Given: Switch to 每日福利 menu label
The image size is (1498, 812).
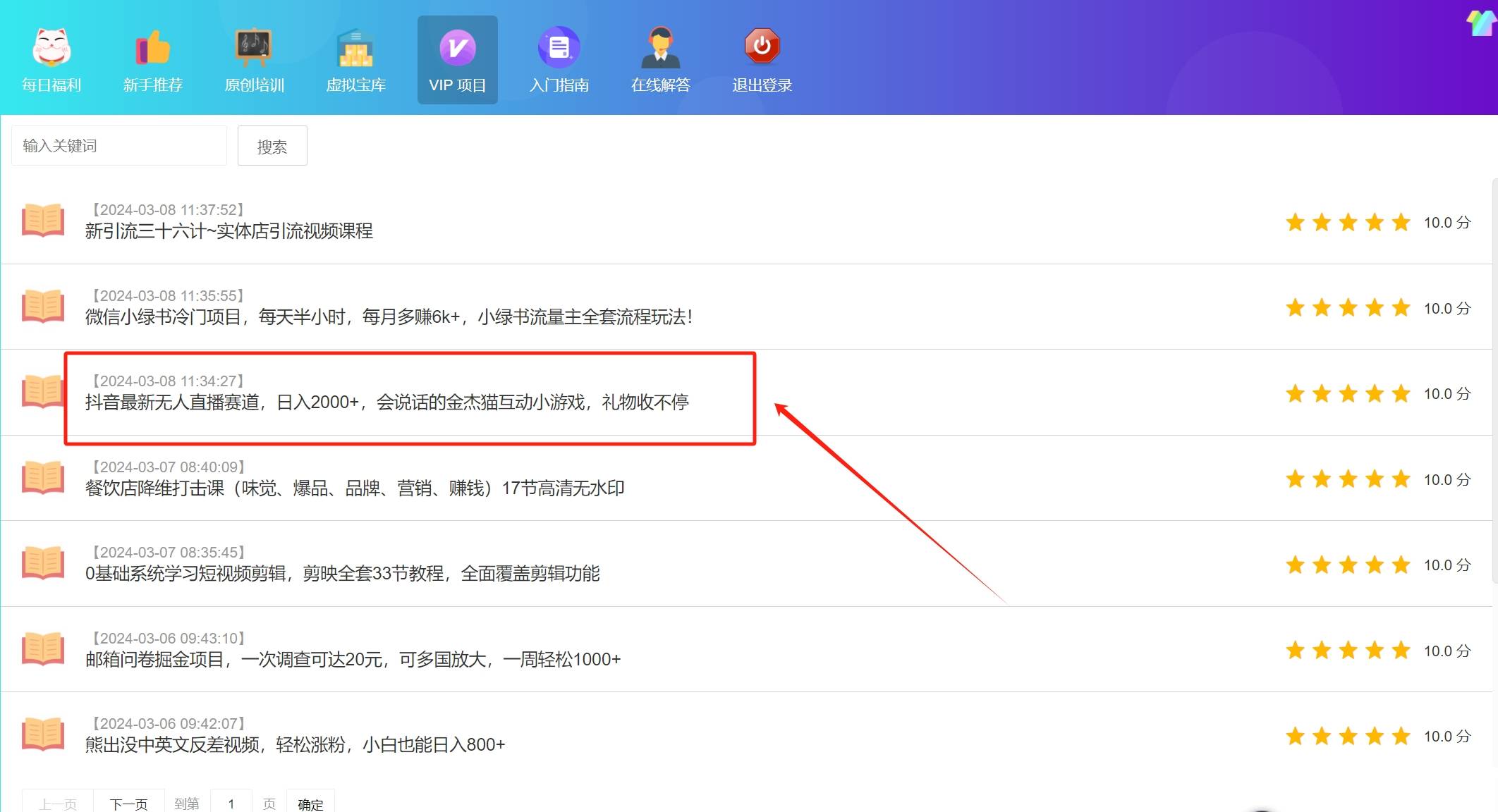Looking at the screenshot, I should [x=51, y=85].
